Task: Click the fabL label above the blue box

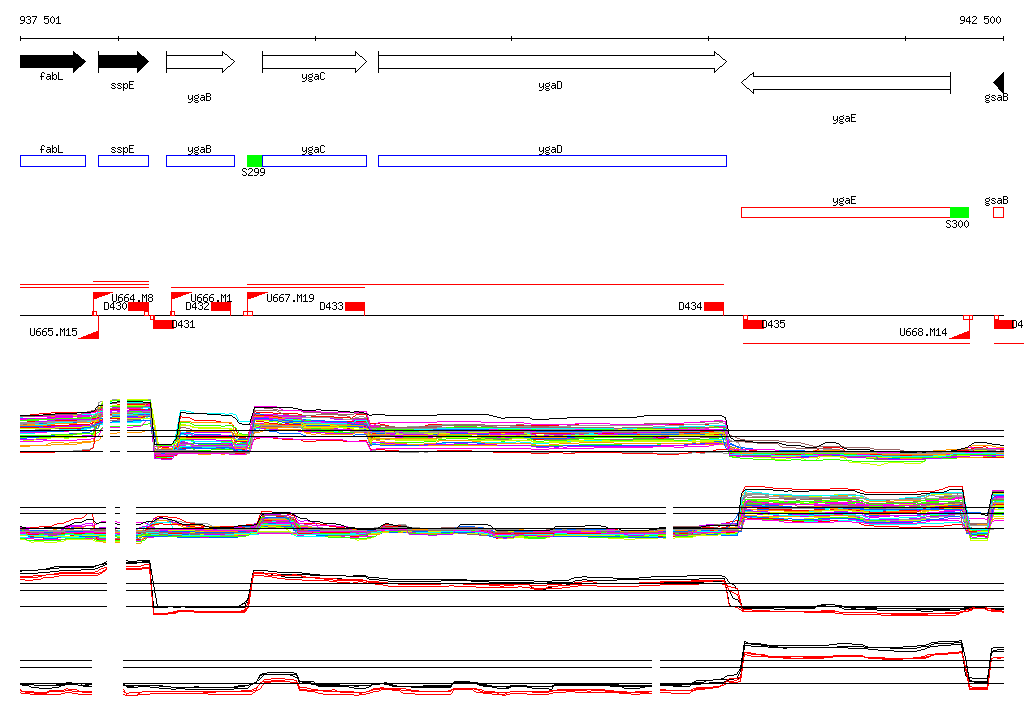Action: pos(52,149)
